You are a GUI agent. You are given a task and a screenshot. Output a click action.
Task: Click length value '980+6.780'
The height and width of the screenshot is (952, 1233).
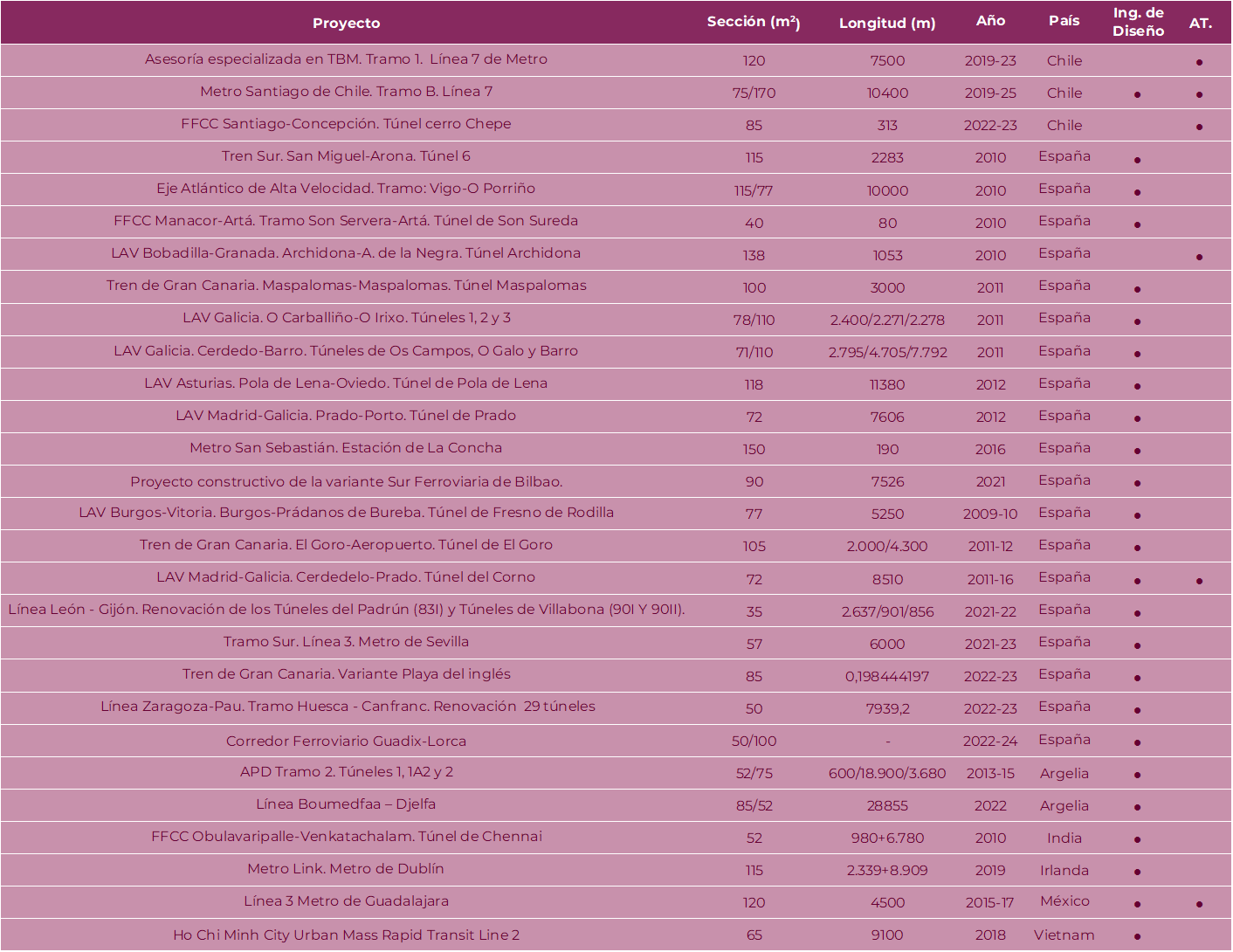[887, 838]
